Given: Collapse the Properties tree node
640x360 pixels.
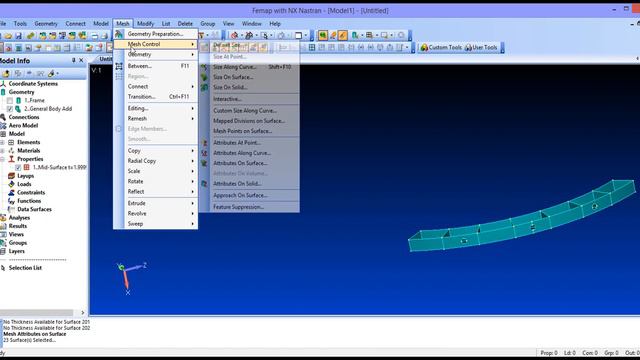Looking at the screenshot, I should tap(2, 159).
